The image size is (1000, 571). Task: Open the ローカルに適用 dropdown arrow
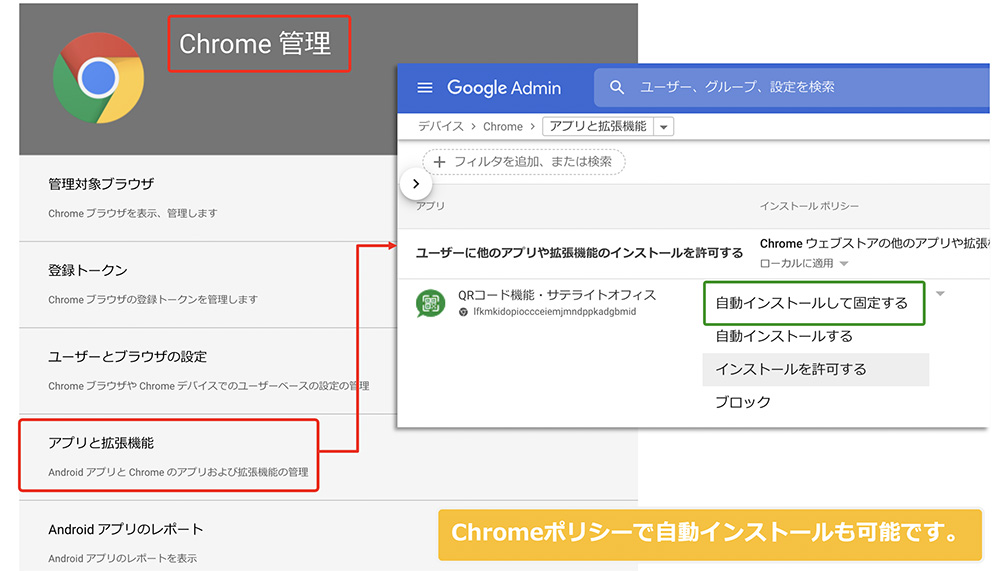[x=844, y=263]
